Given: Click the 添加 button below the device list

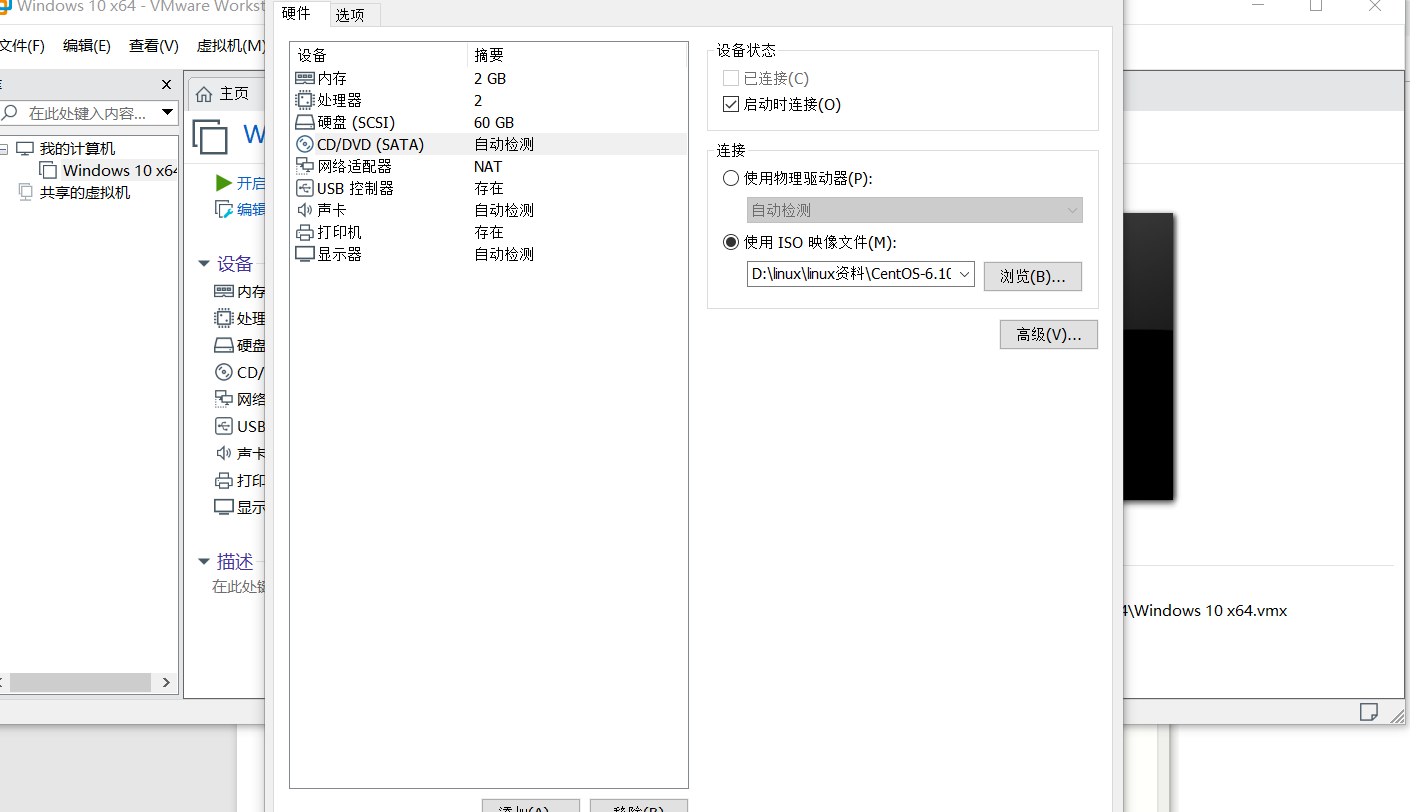Looking at the screenshot, I should [x=531, y=806].
